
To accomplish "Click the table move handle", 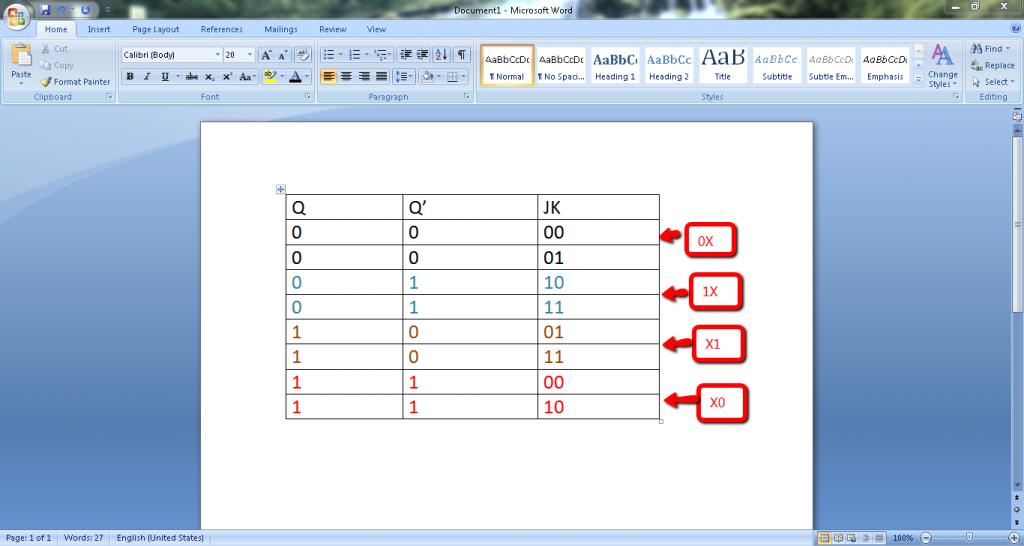I will tap(280, 190).
